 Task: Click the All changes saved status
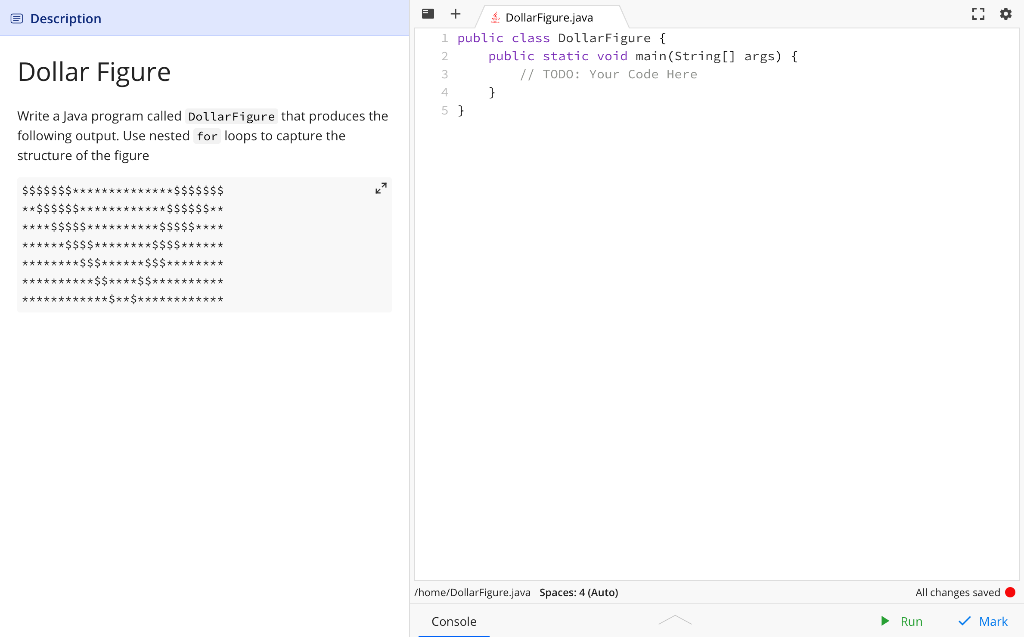coord(957,593)
